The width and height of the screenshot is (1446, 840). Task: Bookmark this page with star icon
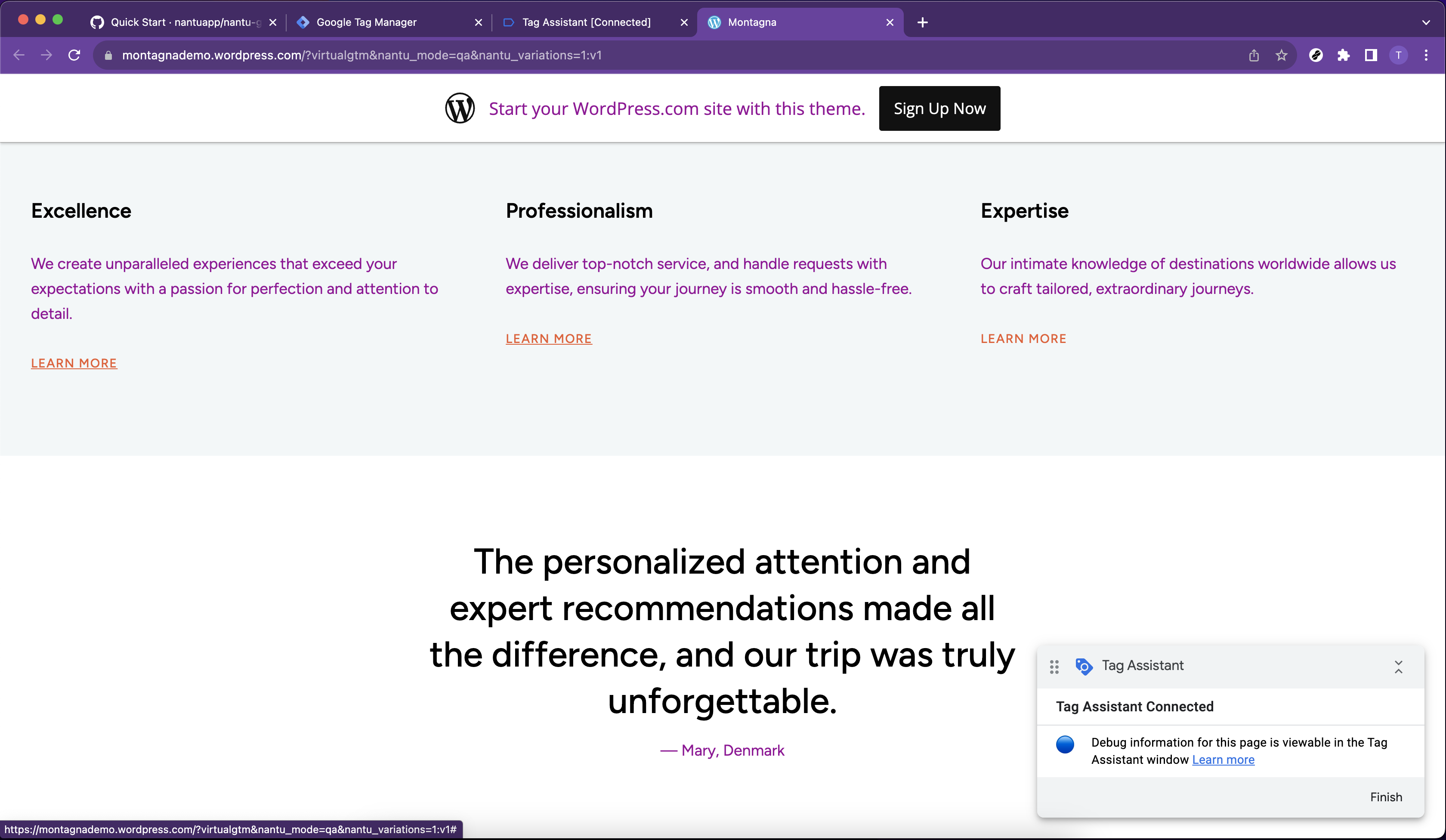1281,55
